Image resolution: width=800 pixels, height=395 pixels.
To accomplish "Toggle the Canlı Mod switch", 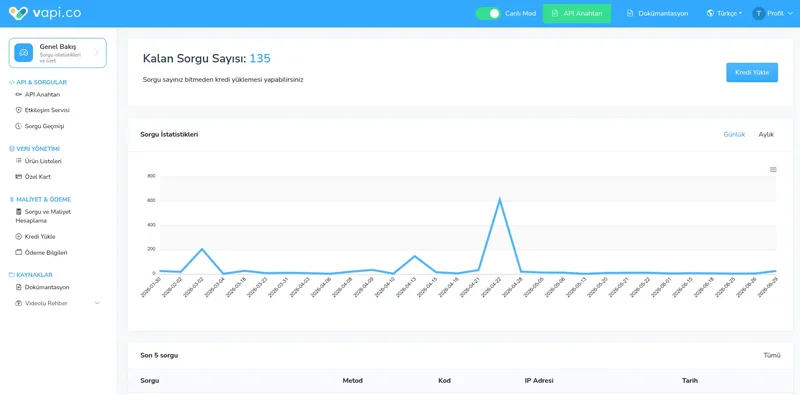I will tap(488, 13).
